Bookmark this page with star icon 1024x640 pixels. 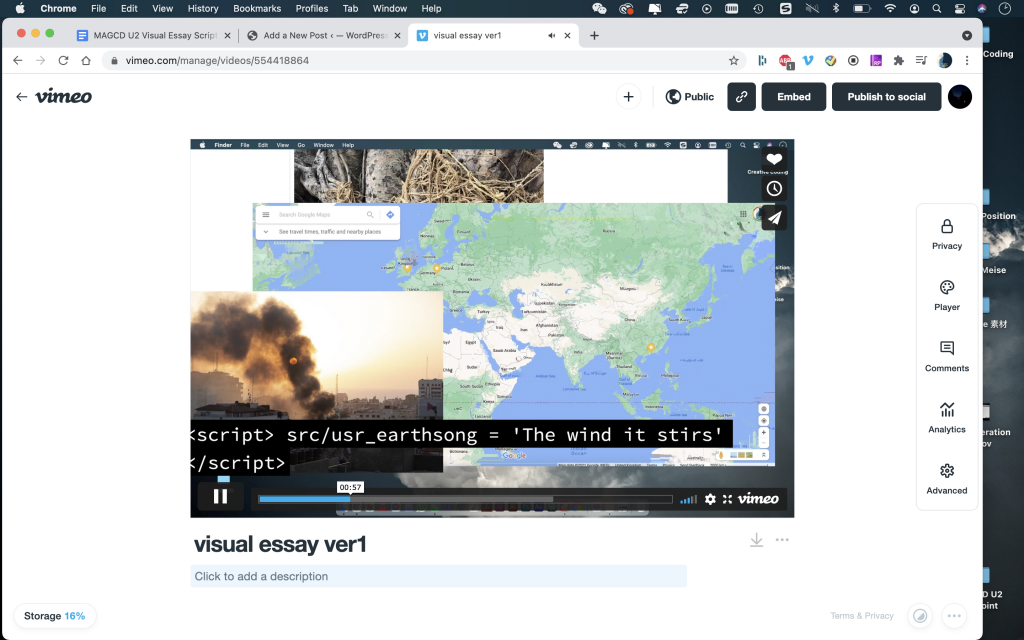(733, 60)
